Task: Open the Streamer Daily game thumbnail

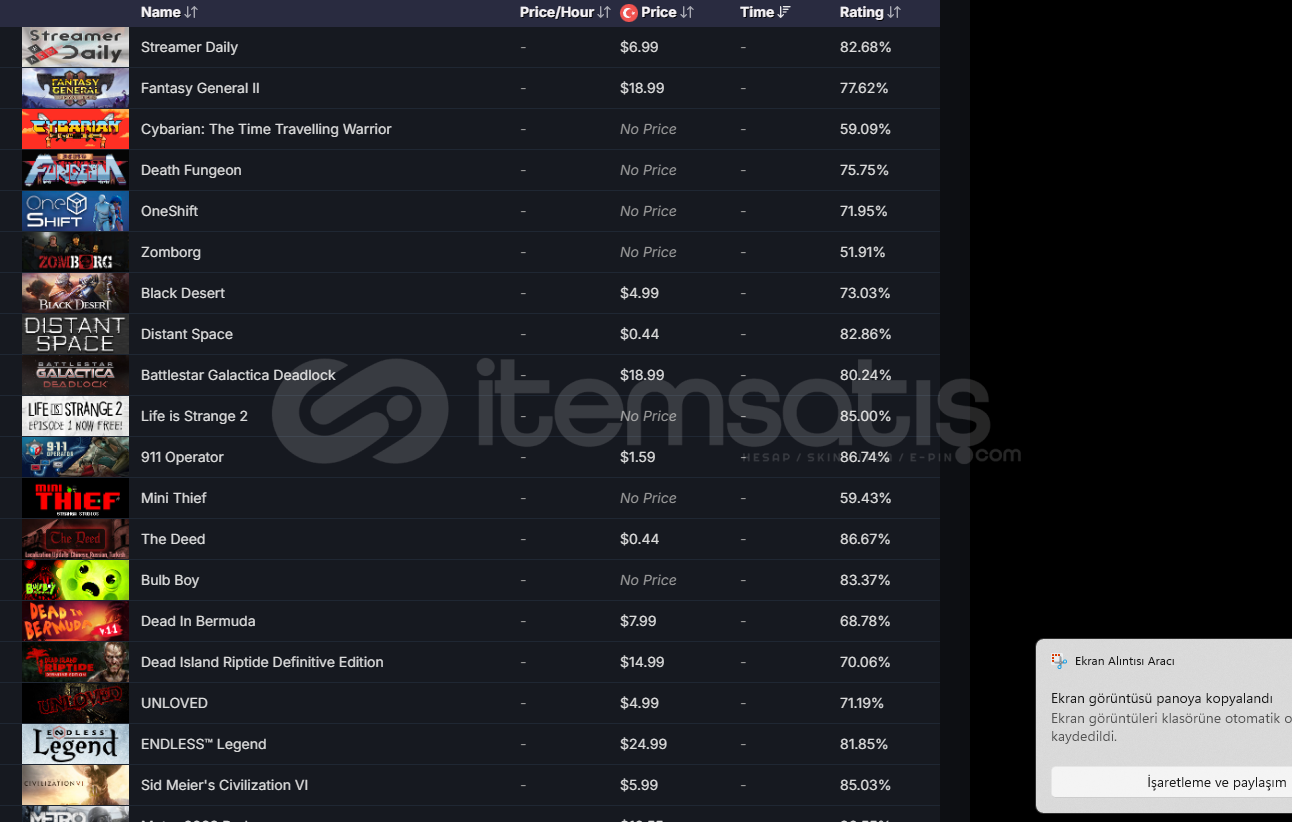Action: (x=75, y=47)
